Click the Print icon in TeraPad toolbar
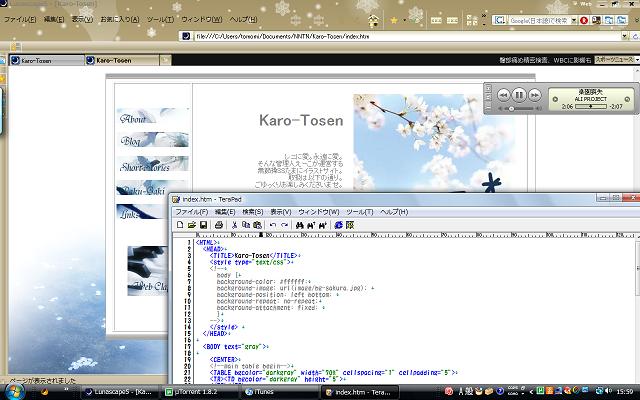The image size is (640, 400). (x=218, y=226)
